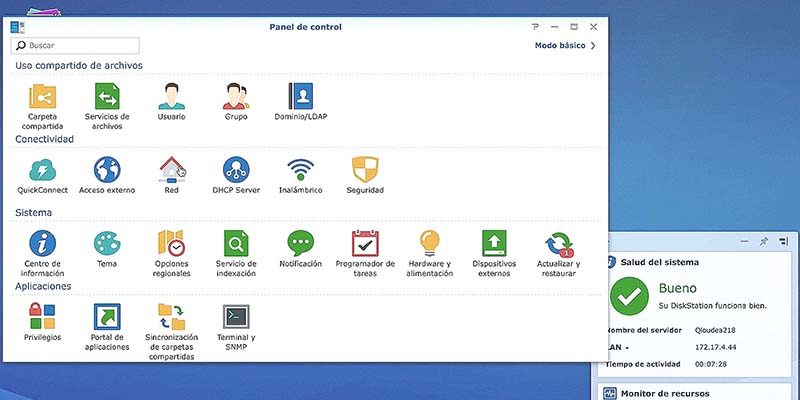Expand the LAN dropdown in widget
Screen dimensions: 800x400
627,348
